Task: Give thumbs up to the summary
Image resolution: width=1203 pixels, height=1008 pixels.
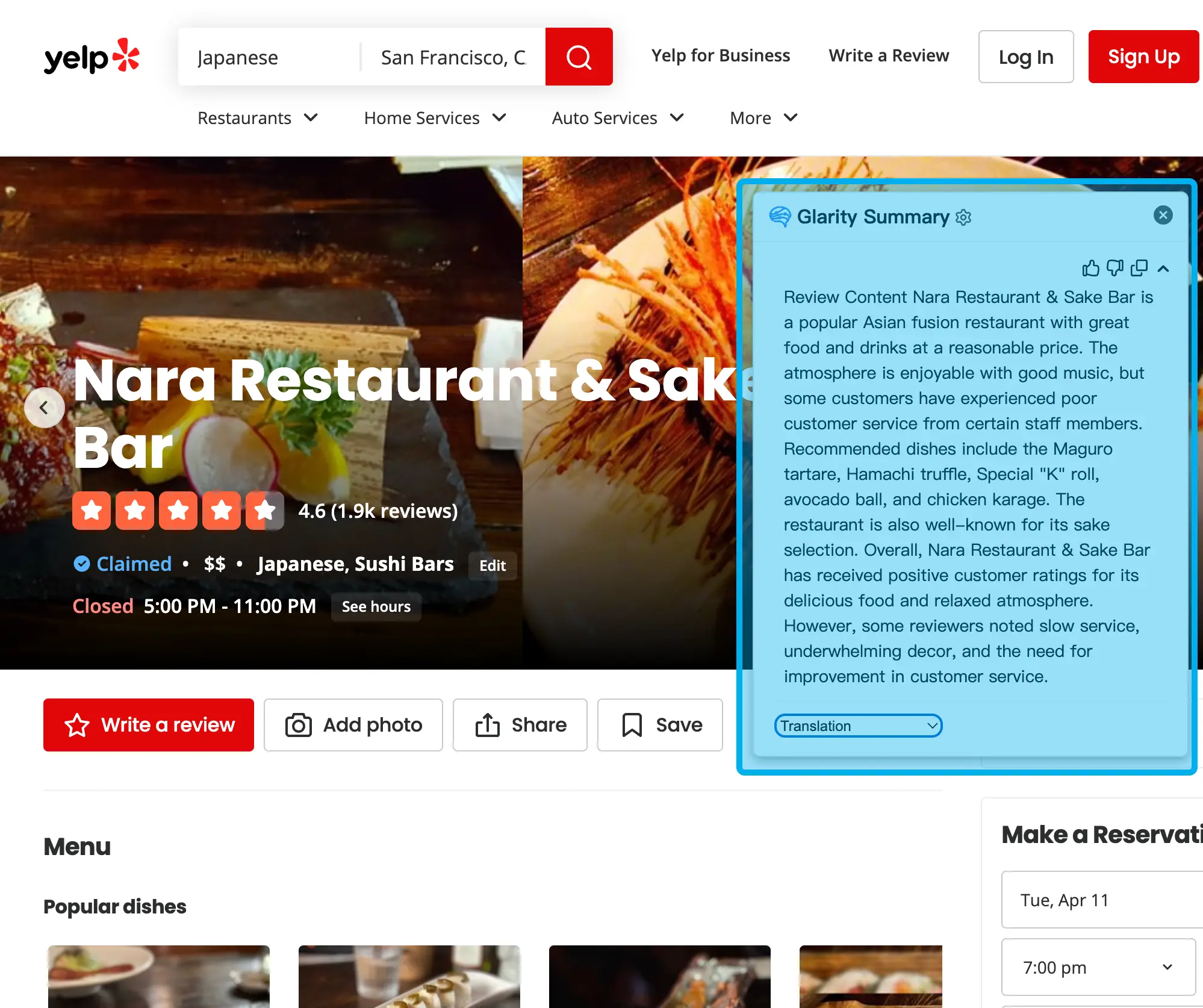Action: point(1090,269)
